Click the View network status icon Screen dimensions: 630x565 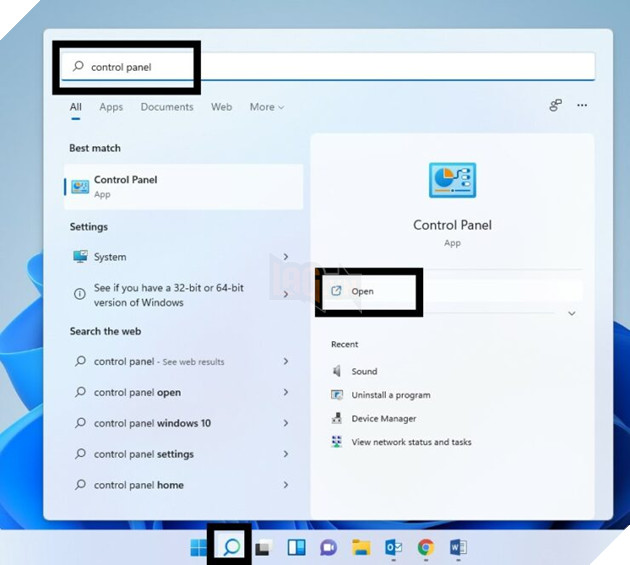point(337,442)
